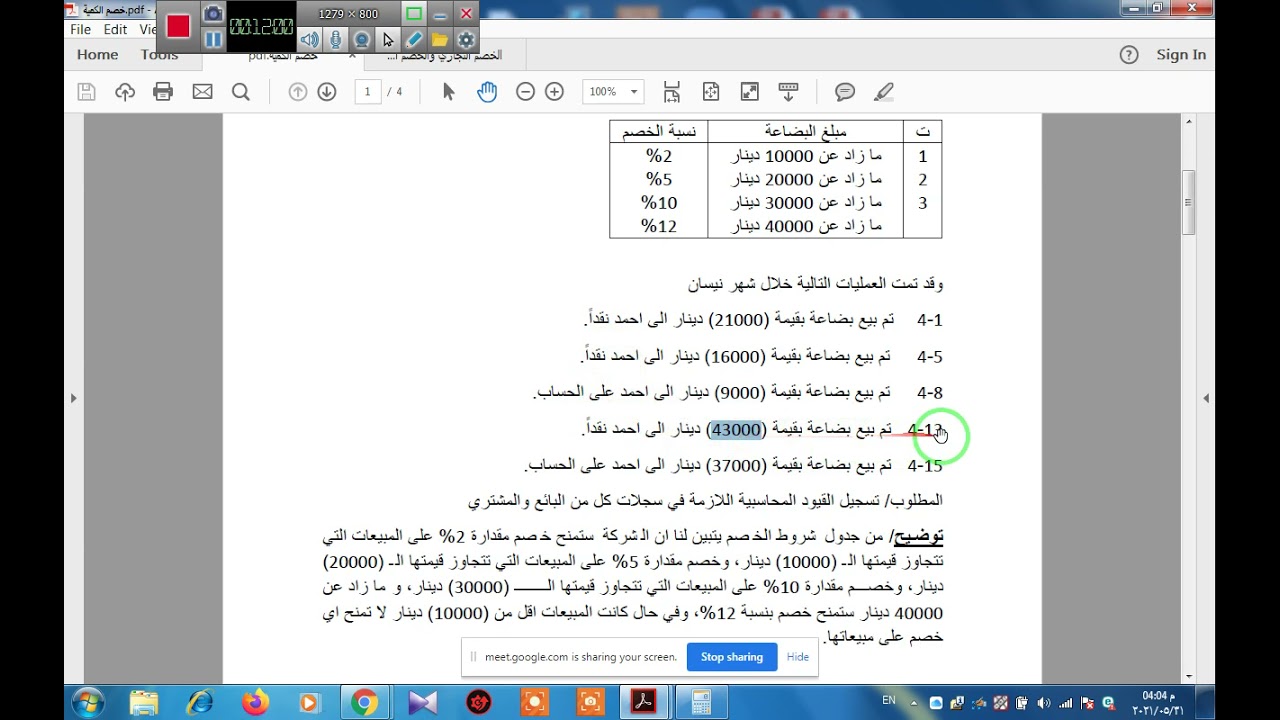Click the 21000 amount in line 4-1
The image size is (1280, 720).
point(739,320)
